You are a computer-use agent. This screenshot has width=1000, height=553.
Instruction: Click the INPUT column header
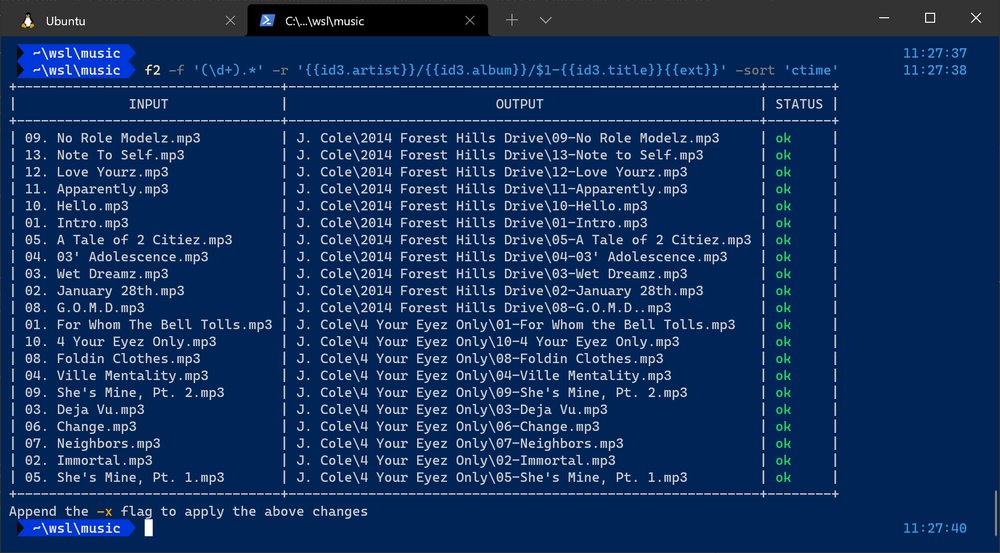coord(149,104)
